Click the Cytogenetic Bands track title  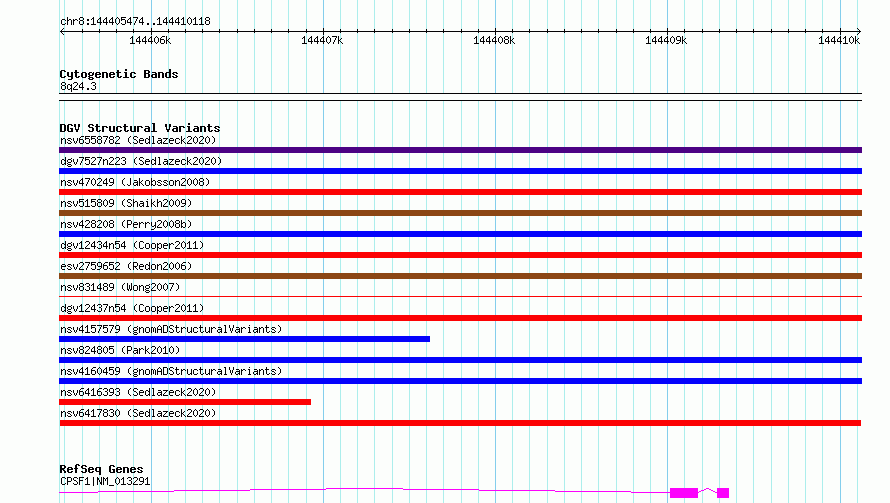119,74
